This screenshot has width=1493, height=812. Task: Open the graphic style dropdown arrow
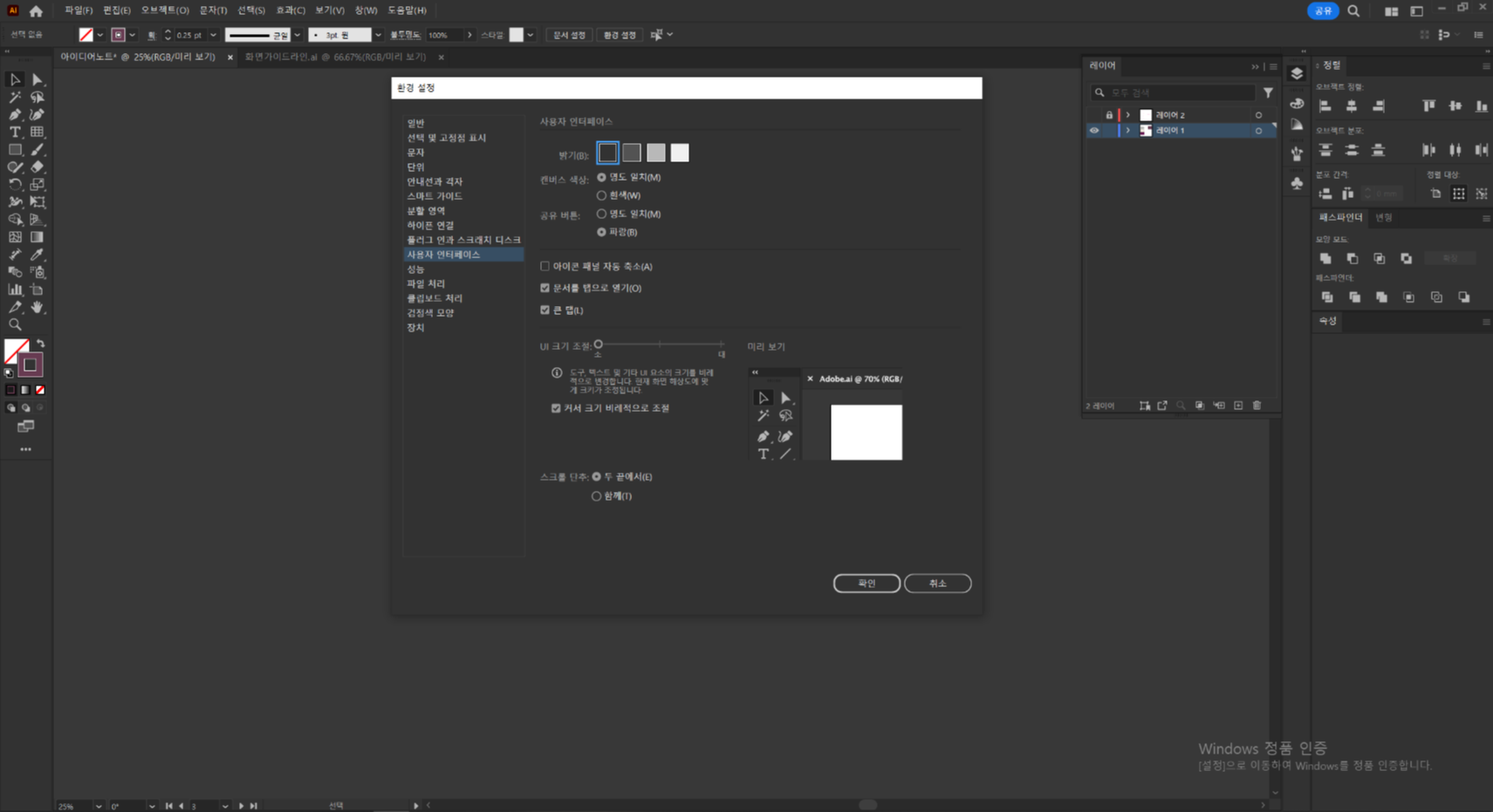531,36
